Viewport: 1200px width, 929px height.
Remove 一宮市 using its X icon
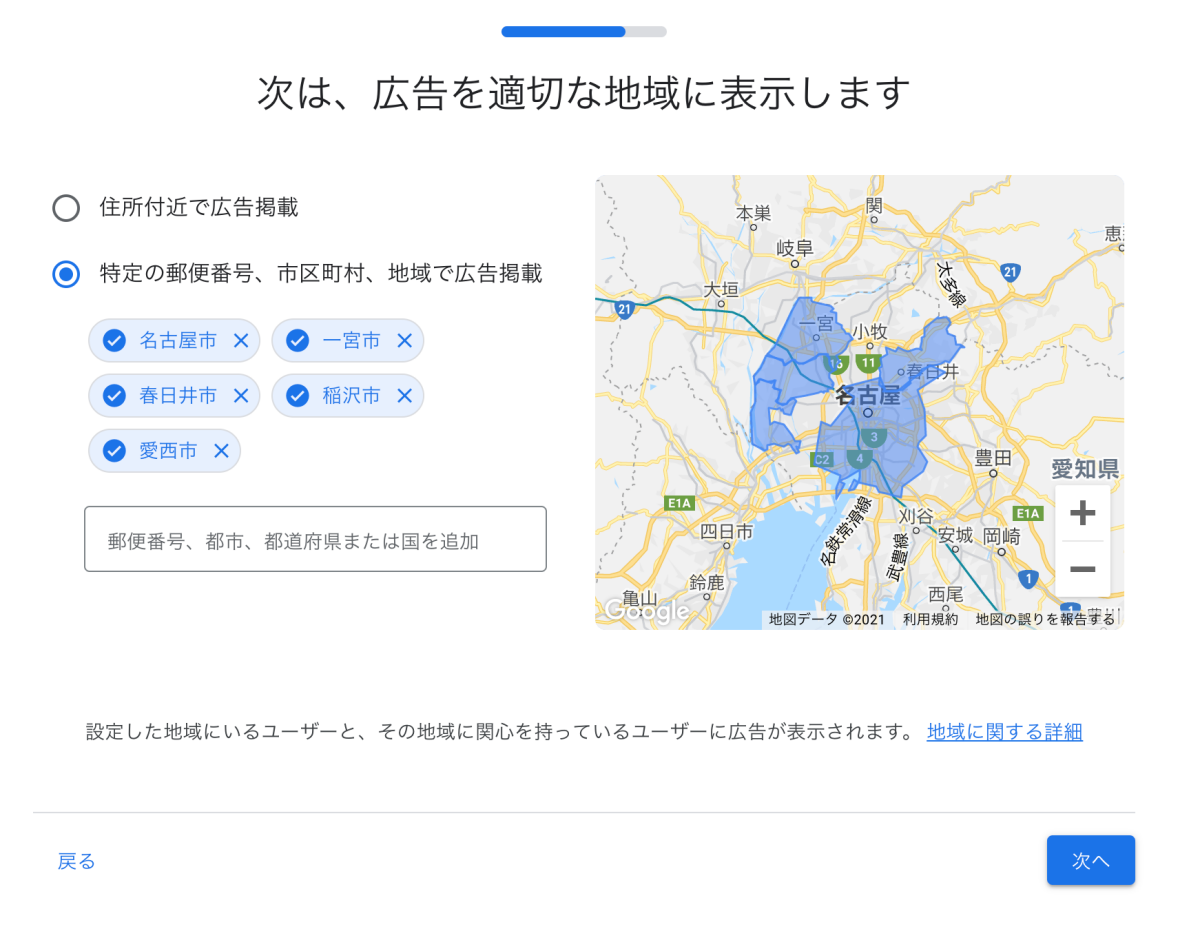coord(404,341)
